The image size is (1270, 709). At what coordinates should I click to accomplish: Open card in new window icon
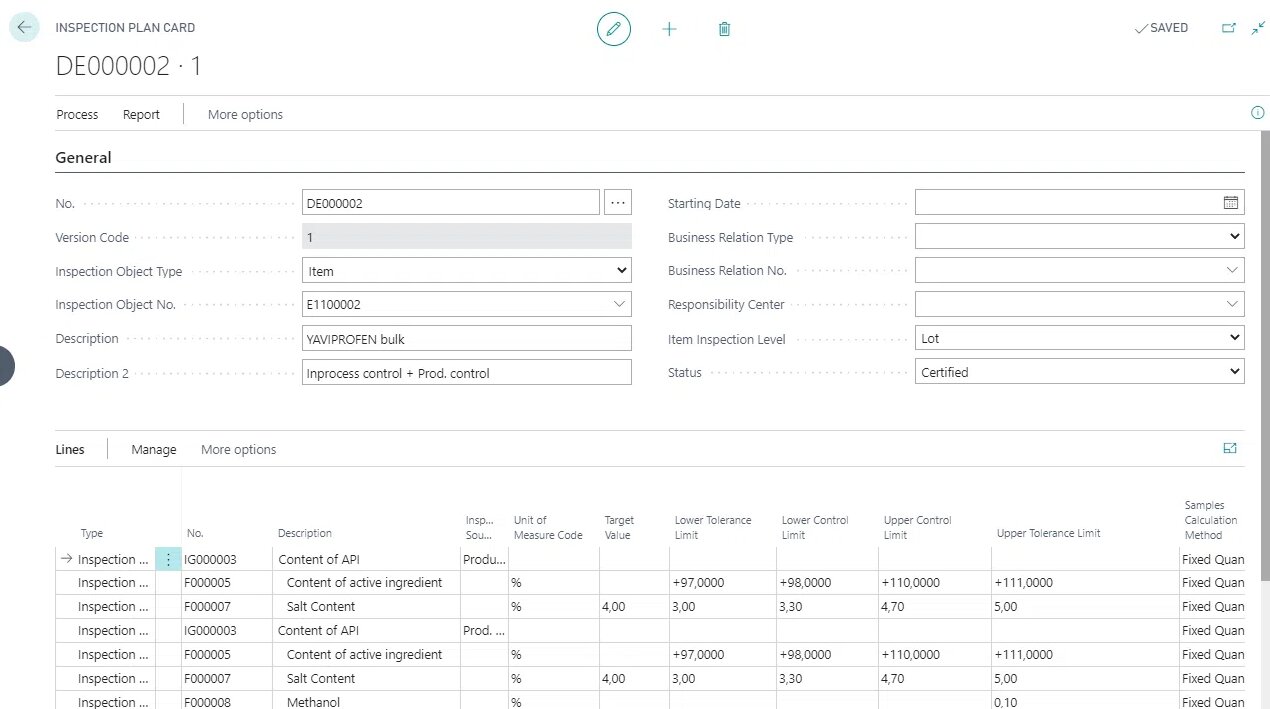coord(1229,28)
